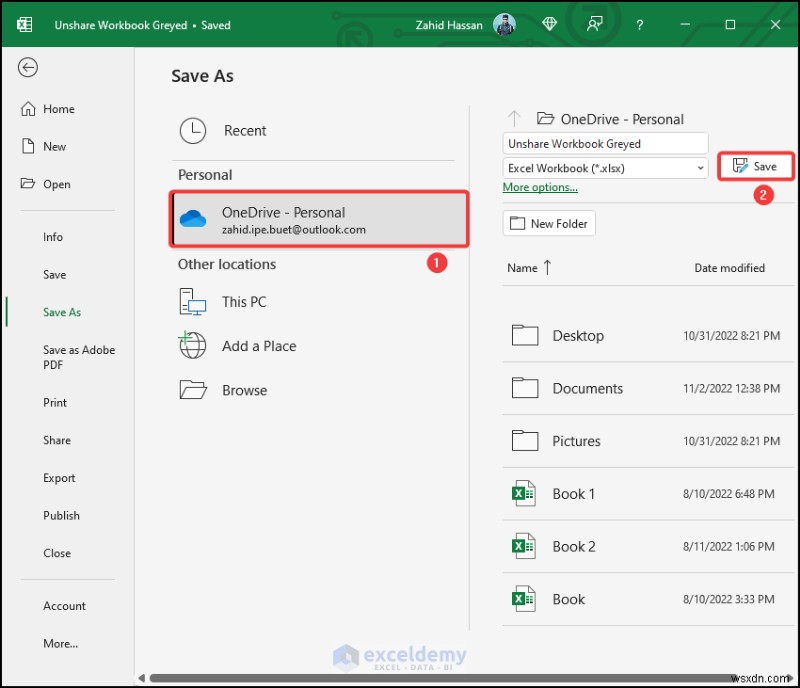This screenshot has width=800, height=688.
Task: Click date 11/2/2022 12:38 PM
Action: pos(732,388)
